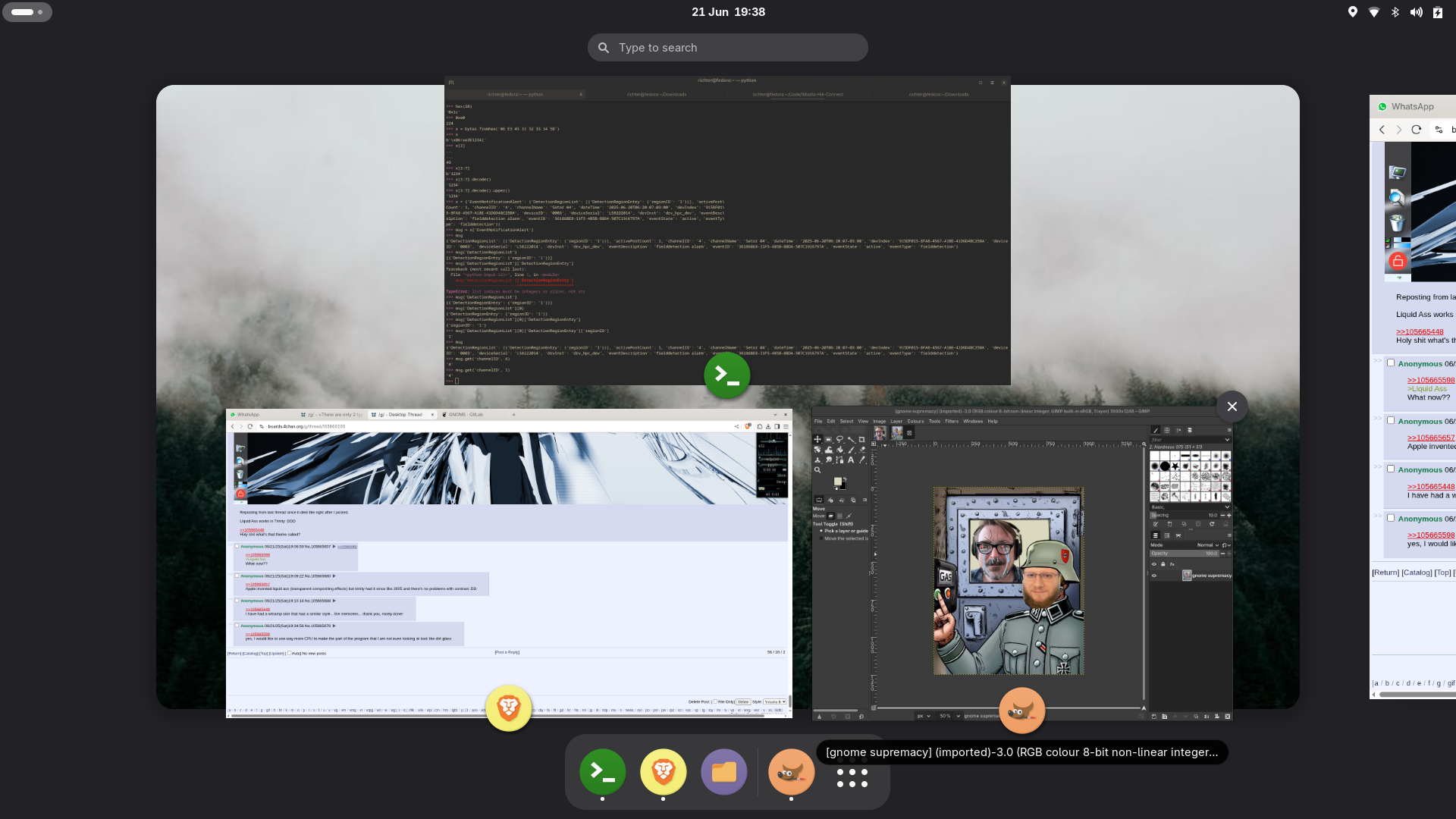Click the [Update] link in thread footer
This screenshot has width=1456, height=819.
276,653
